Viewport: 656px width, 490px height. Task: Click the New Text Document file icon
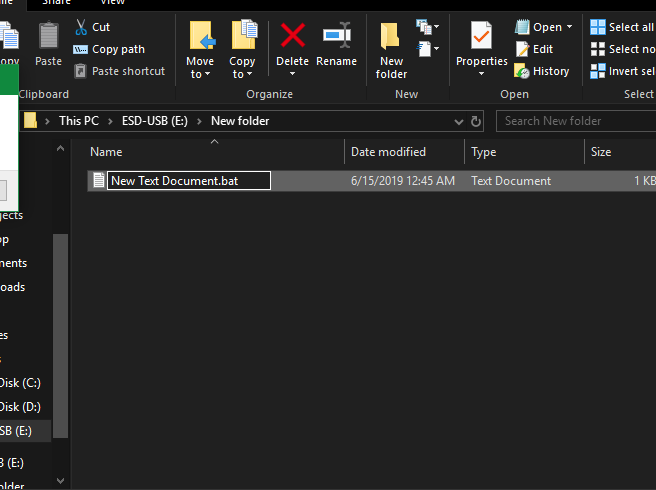coord(99,180)
